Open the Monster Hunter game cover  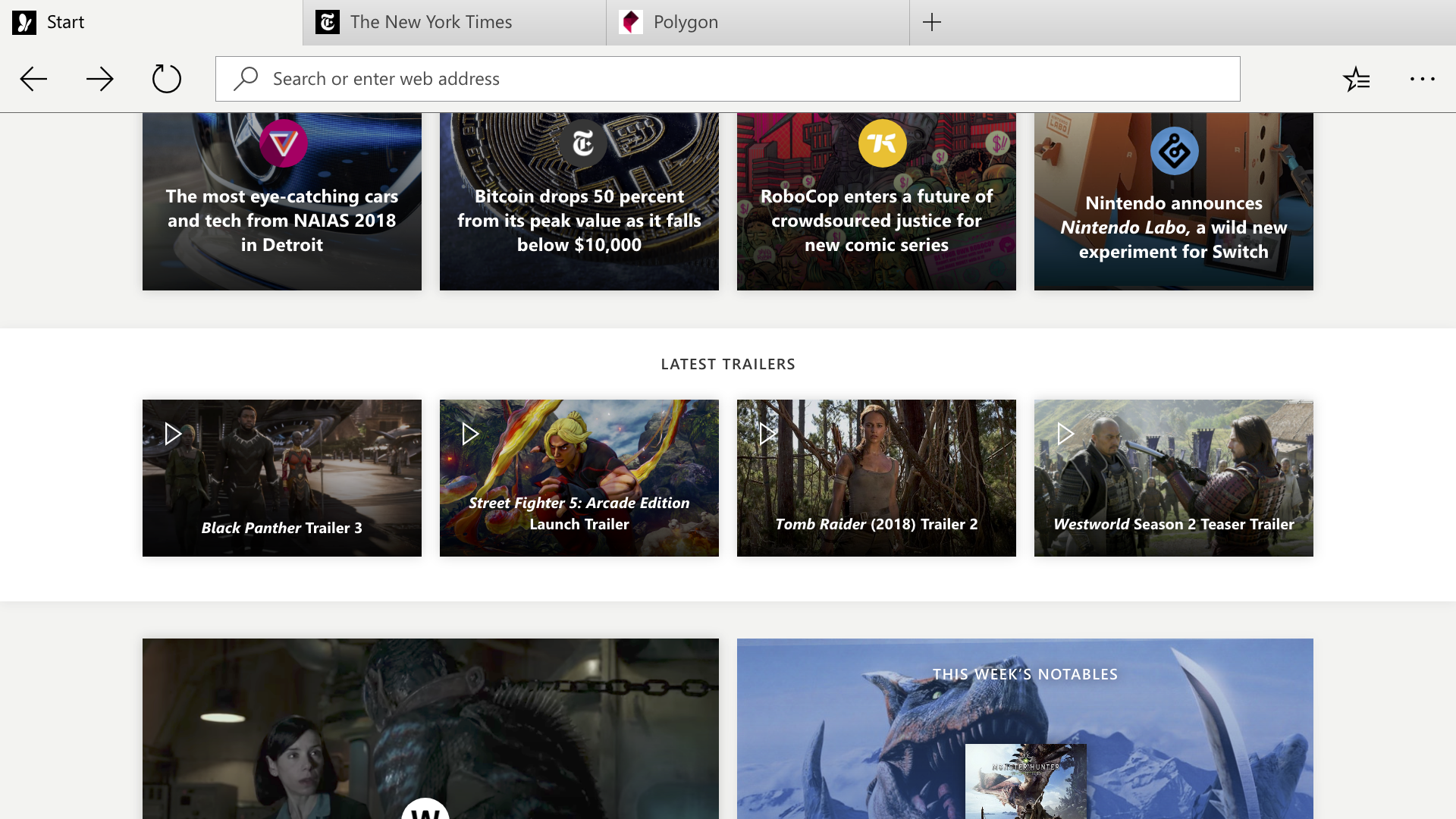pos(1025,781)
